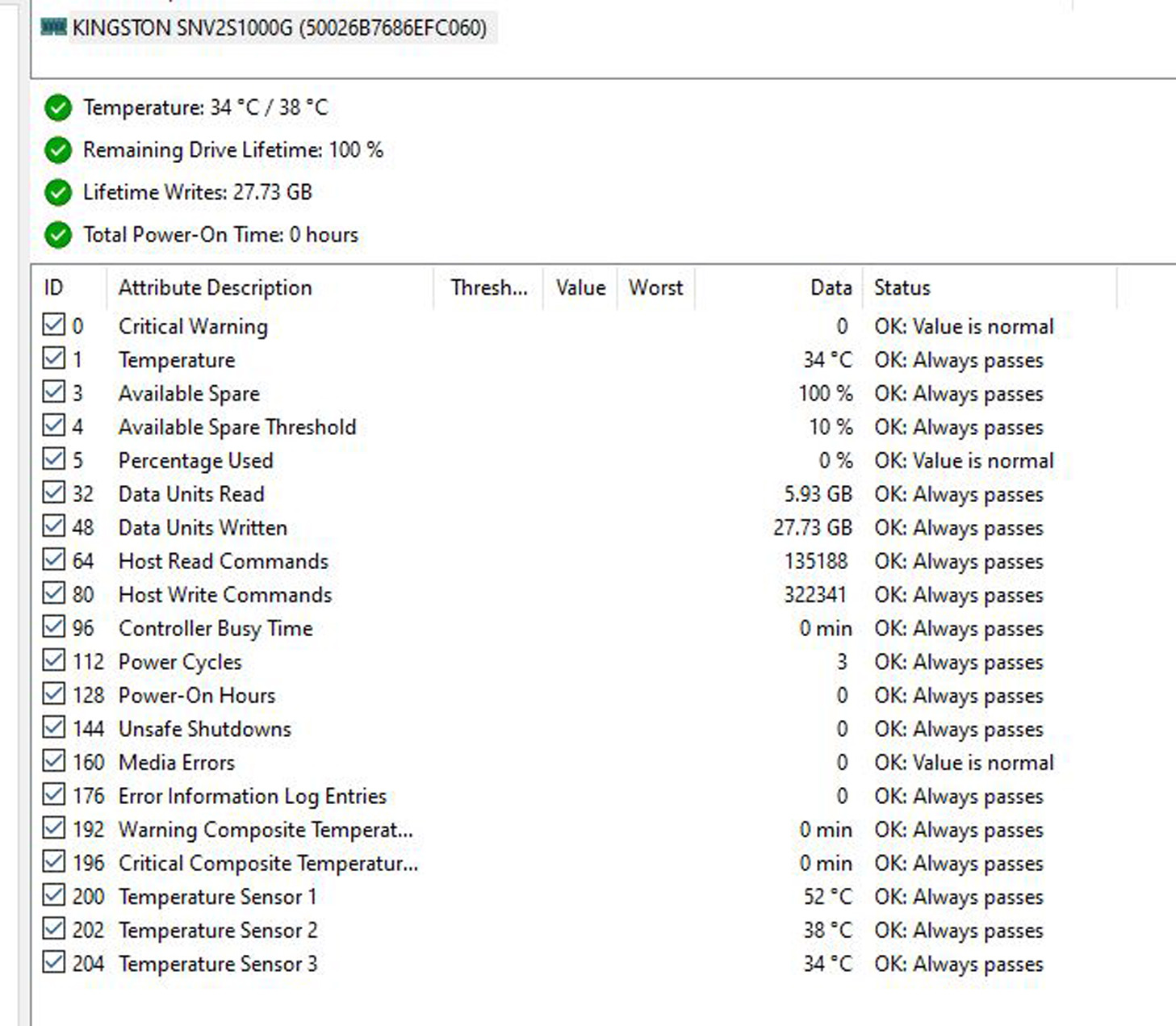Viewport: 1176px width, 1026px height.
Task: Toggle the Media Errors checkbox
Action: tap(54, 761)
